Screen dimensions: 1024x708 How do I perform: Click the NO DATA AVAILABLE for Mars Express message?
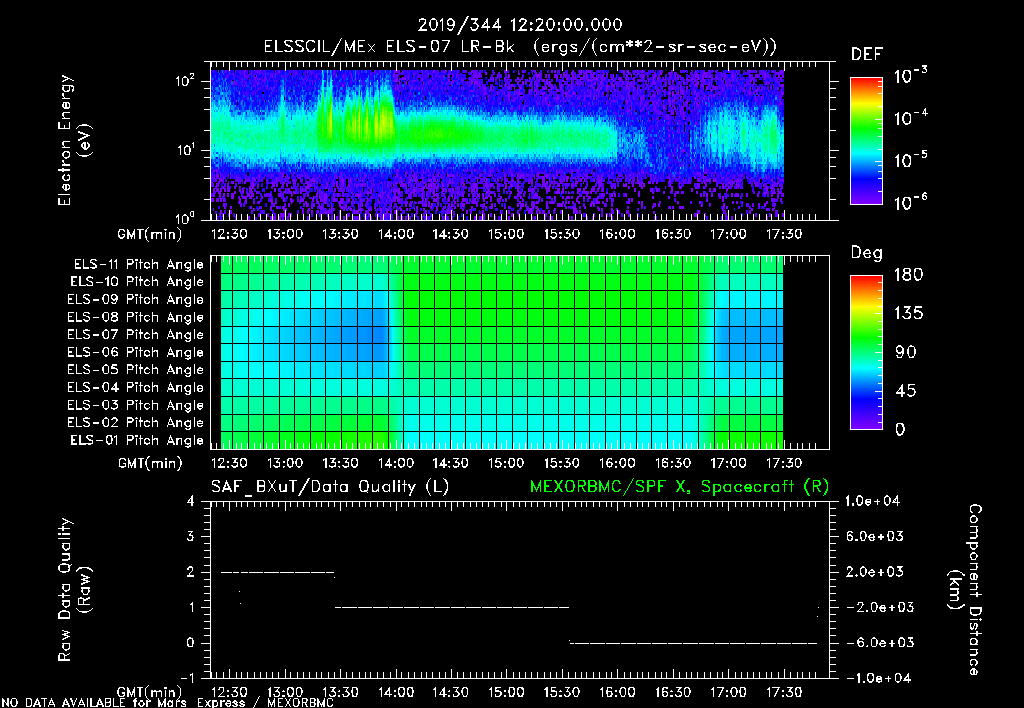pyautogui.click(x=167, y=703)
